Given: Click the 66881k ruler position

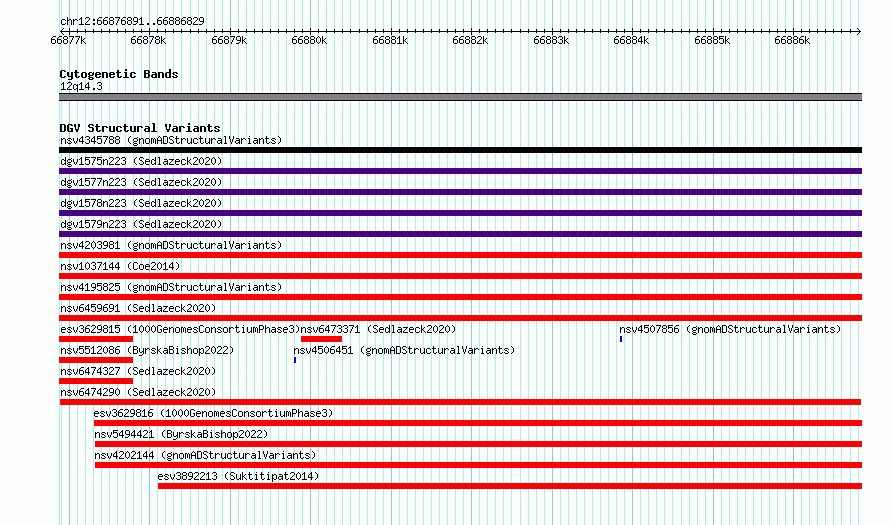Looking at the screenshot, I should click(x=390, y=40).
